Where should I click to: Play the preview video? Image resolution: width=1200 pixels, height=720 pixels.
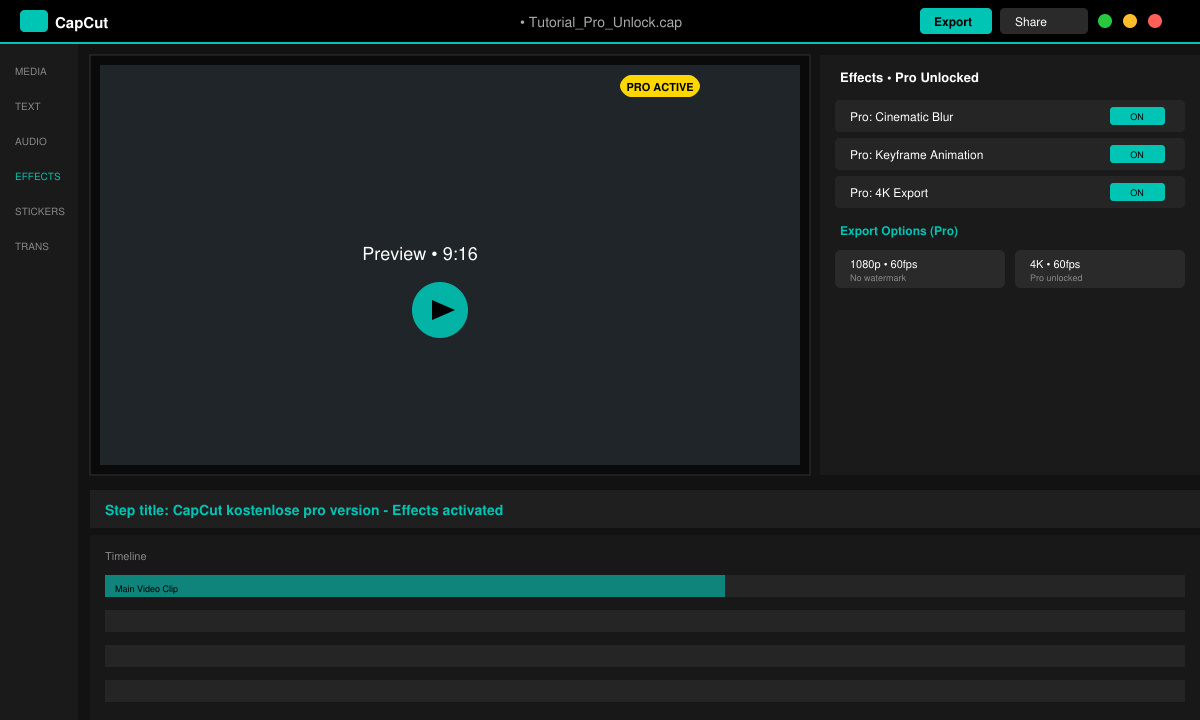pyautogui.click(x=440, y=310)
